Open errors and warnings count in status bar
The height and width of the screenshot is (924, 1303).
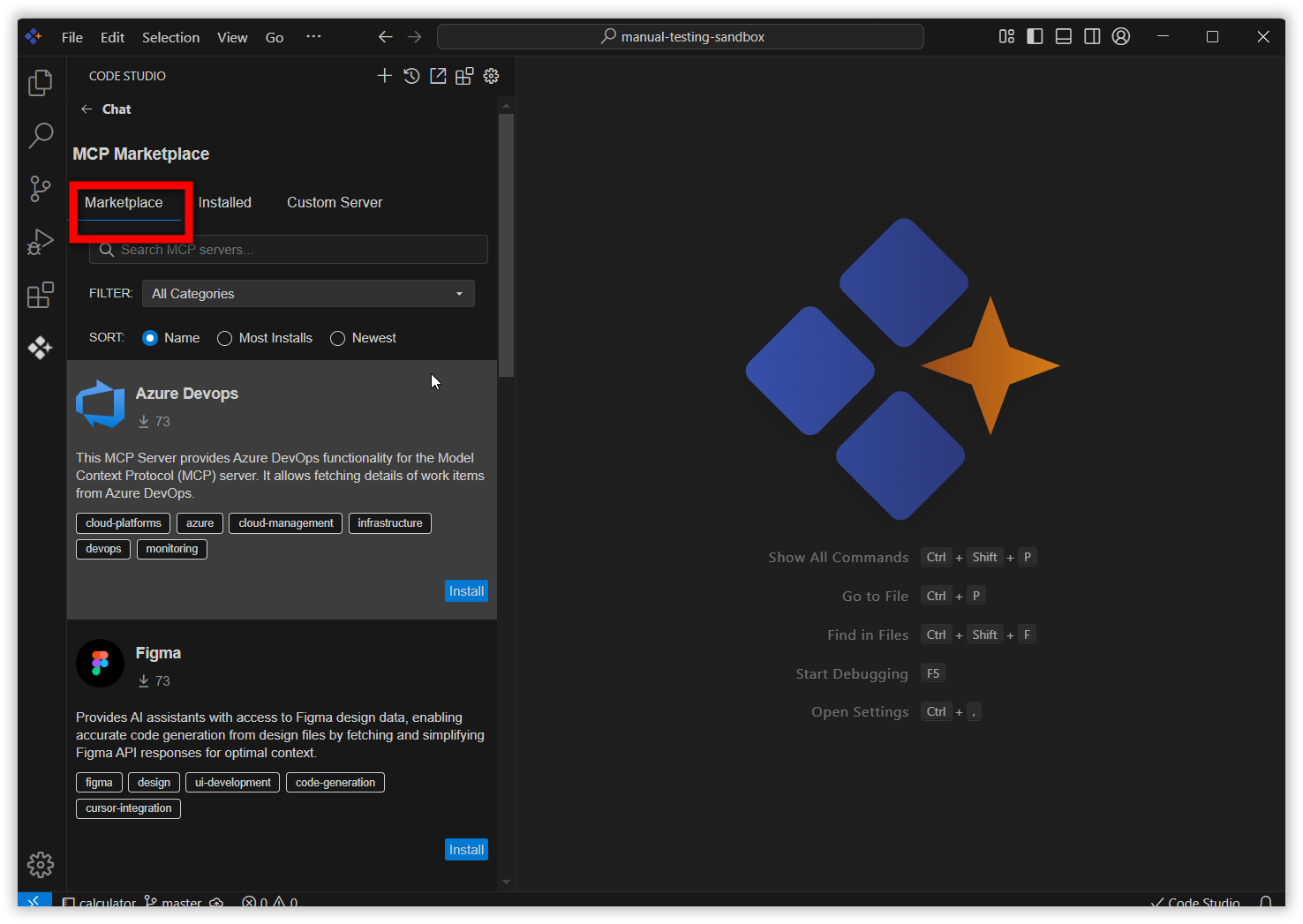[269, 902]
